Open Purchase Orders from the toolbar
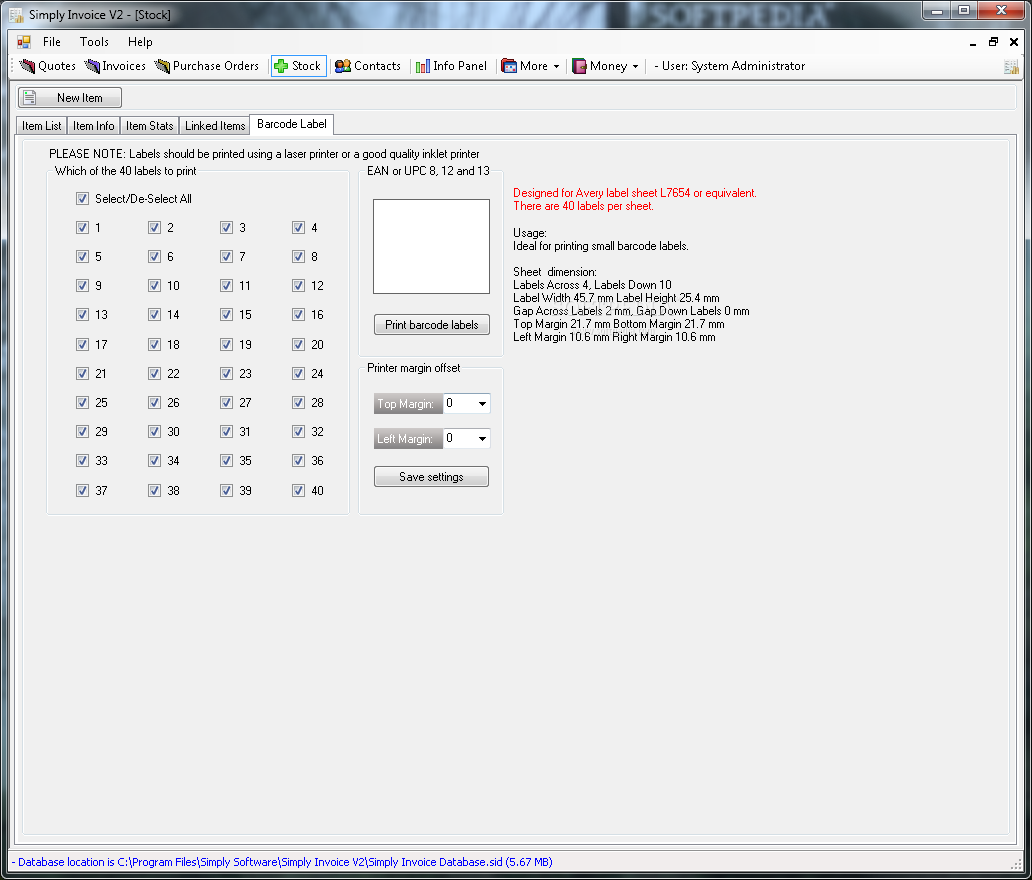1032x880 pixels. click(x=207, y=66)
